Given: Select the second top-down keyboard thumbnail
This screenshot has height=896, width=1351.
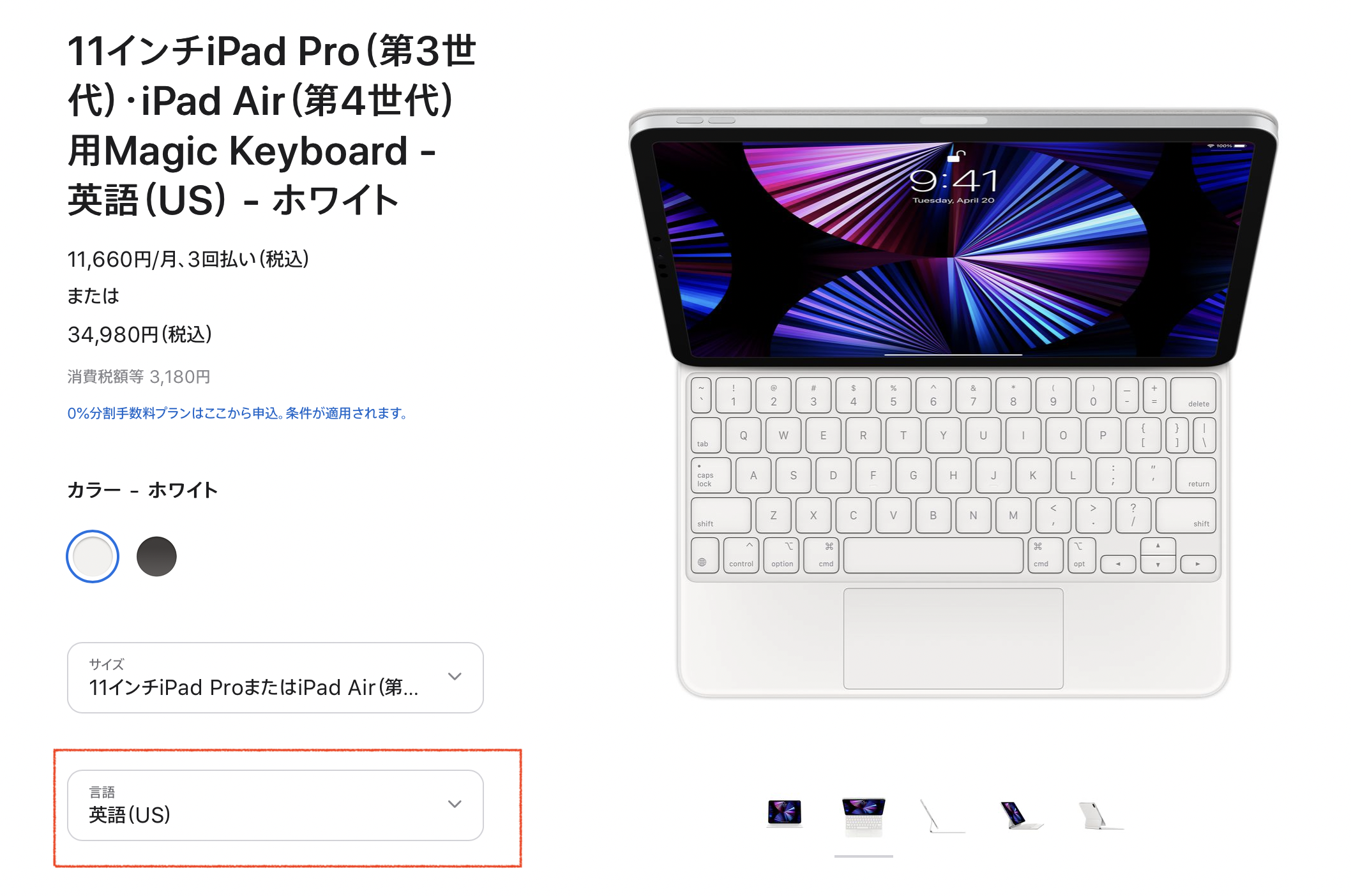Looking at the screenshot, I should (x=863, y=817).
